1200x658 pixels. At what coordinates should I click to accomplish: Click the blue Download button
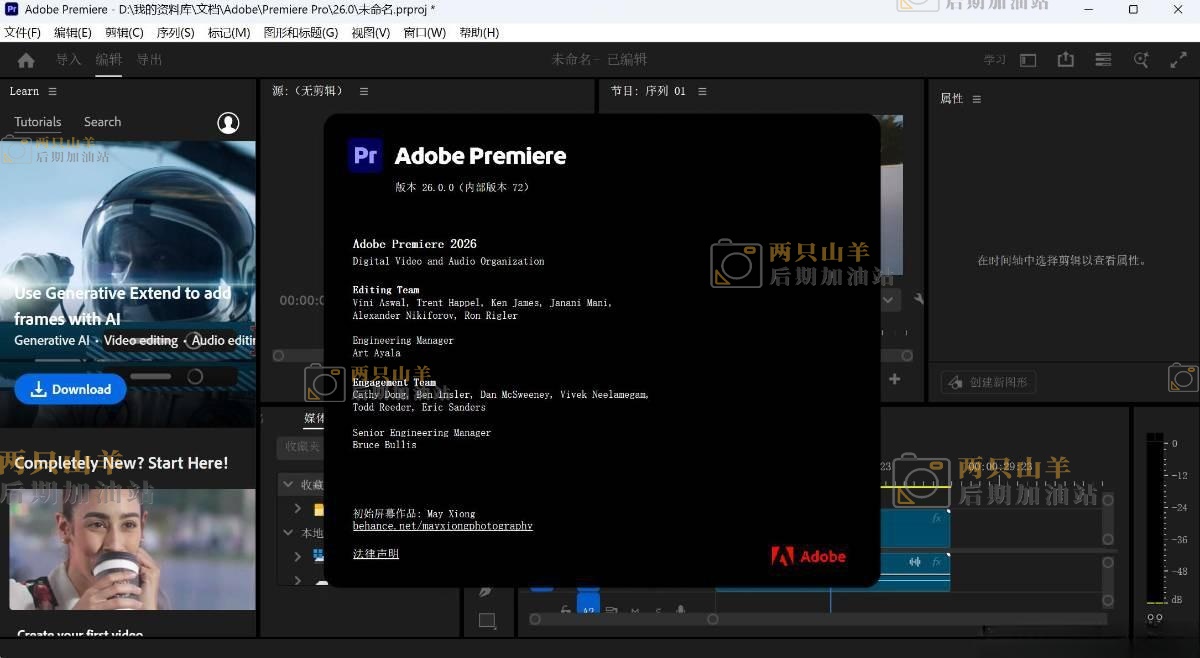pos(70,389)
